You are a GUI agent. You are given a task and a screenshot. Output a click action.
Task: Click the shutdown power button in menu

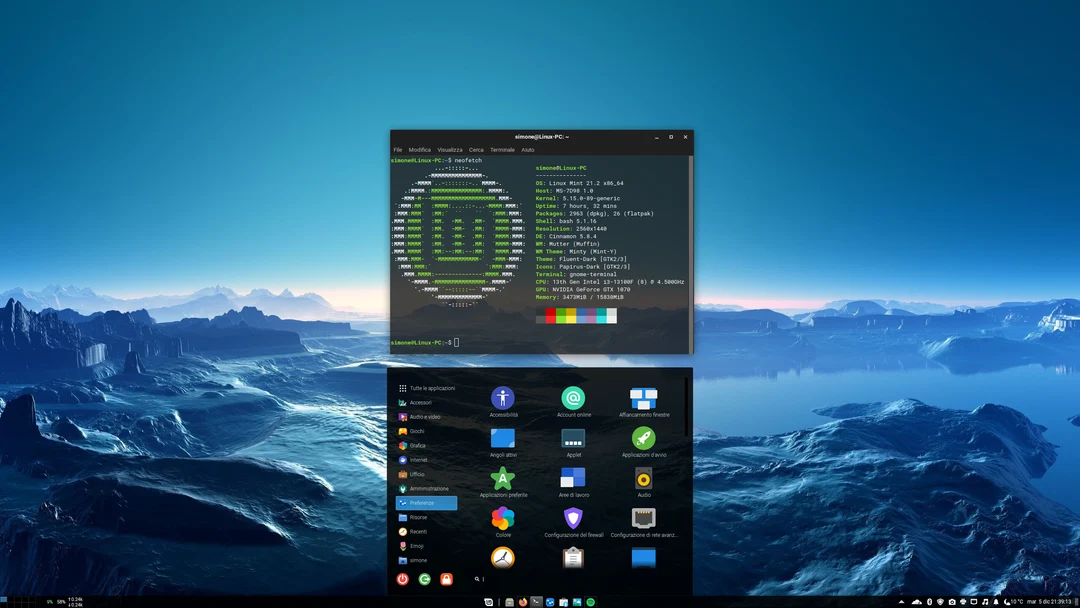403,579
